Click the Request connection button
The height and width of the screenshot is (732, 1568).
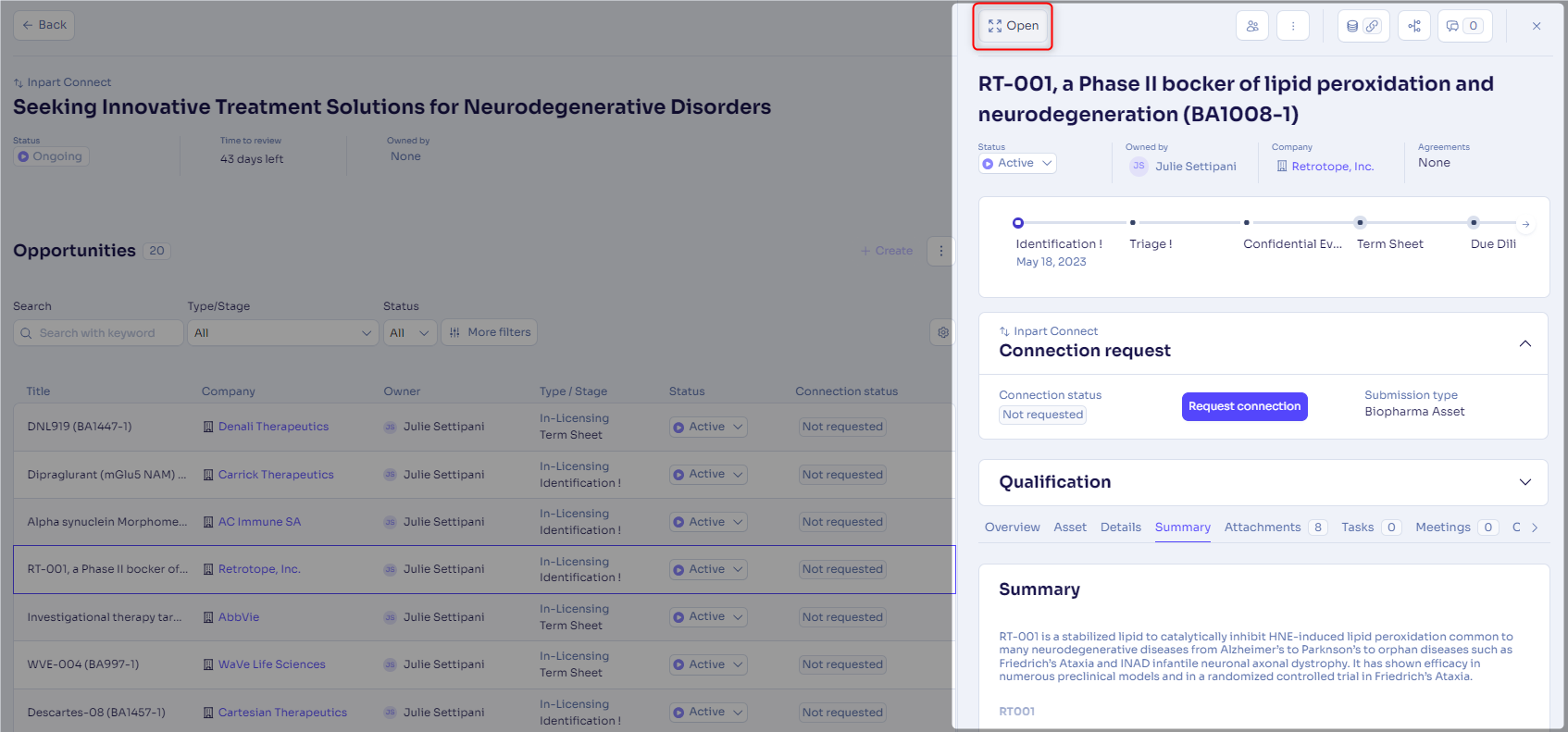(1244, 406)
